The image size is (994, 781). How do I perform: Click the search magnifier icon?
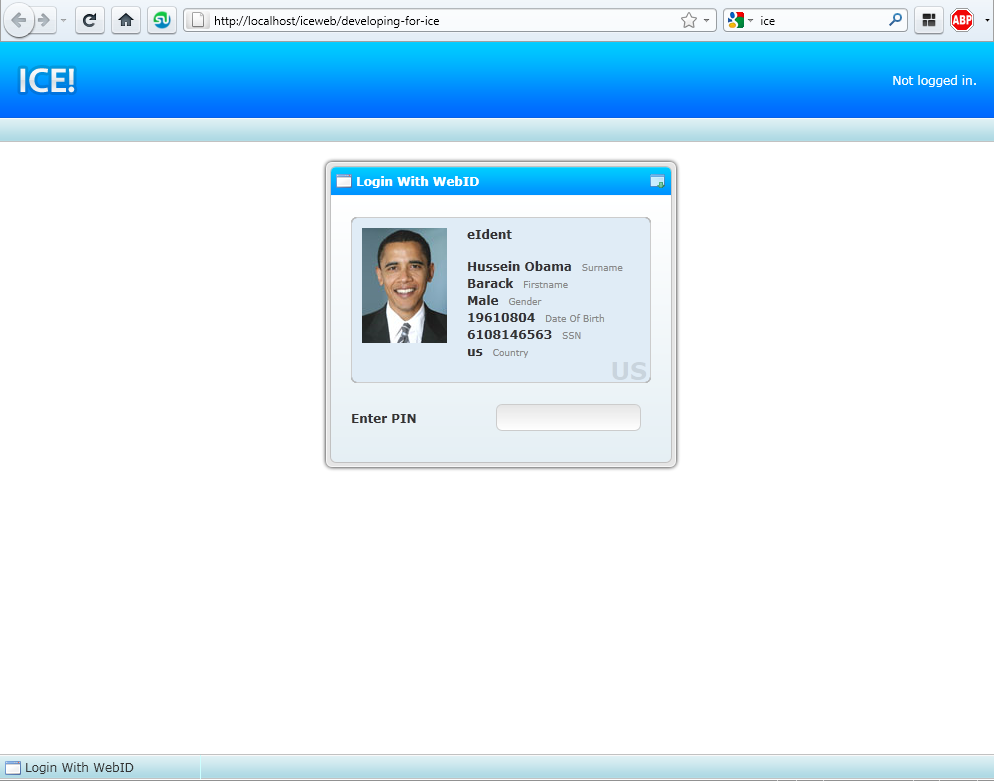point(895,20)
